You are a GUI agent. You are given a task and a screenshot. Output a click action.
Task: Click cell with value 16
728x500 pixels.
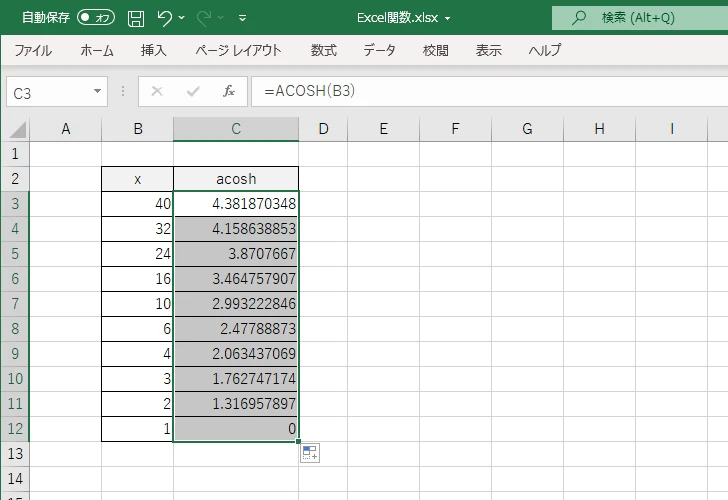[x=137, y=279]
